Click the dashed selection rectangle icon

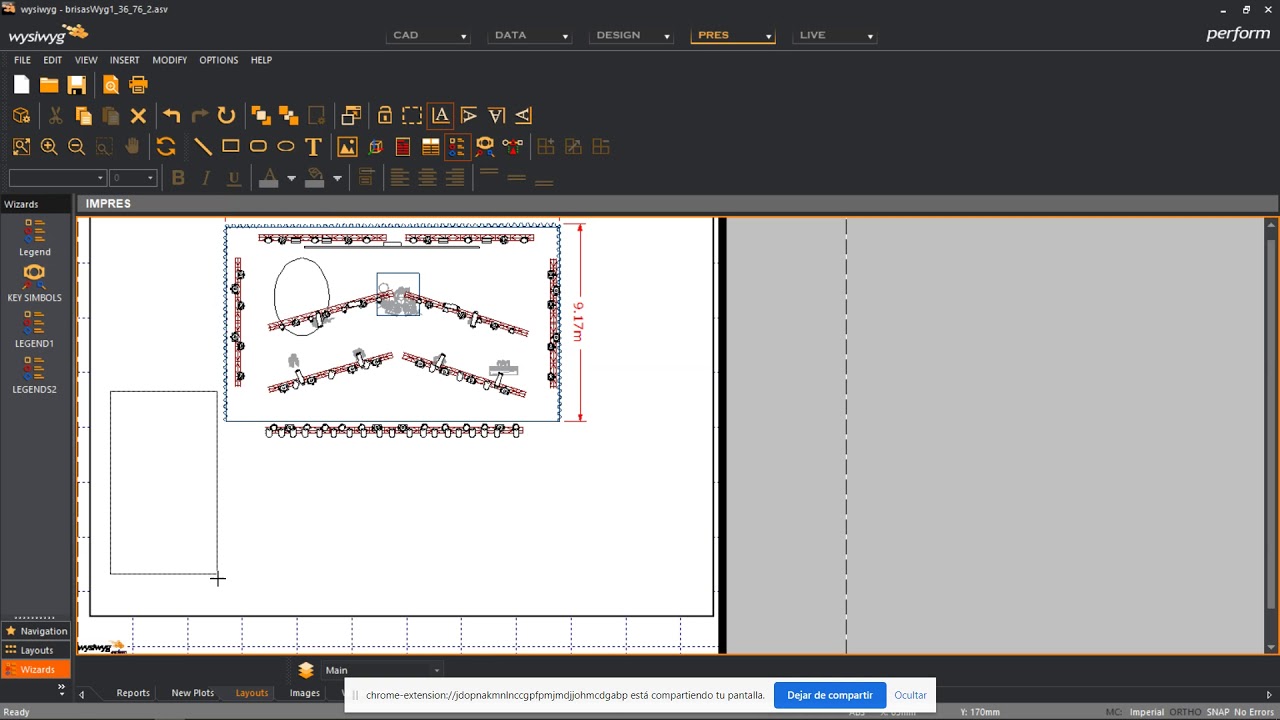(412, 116)
